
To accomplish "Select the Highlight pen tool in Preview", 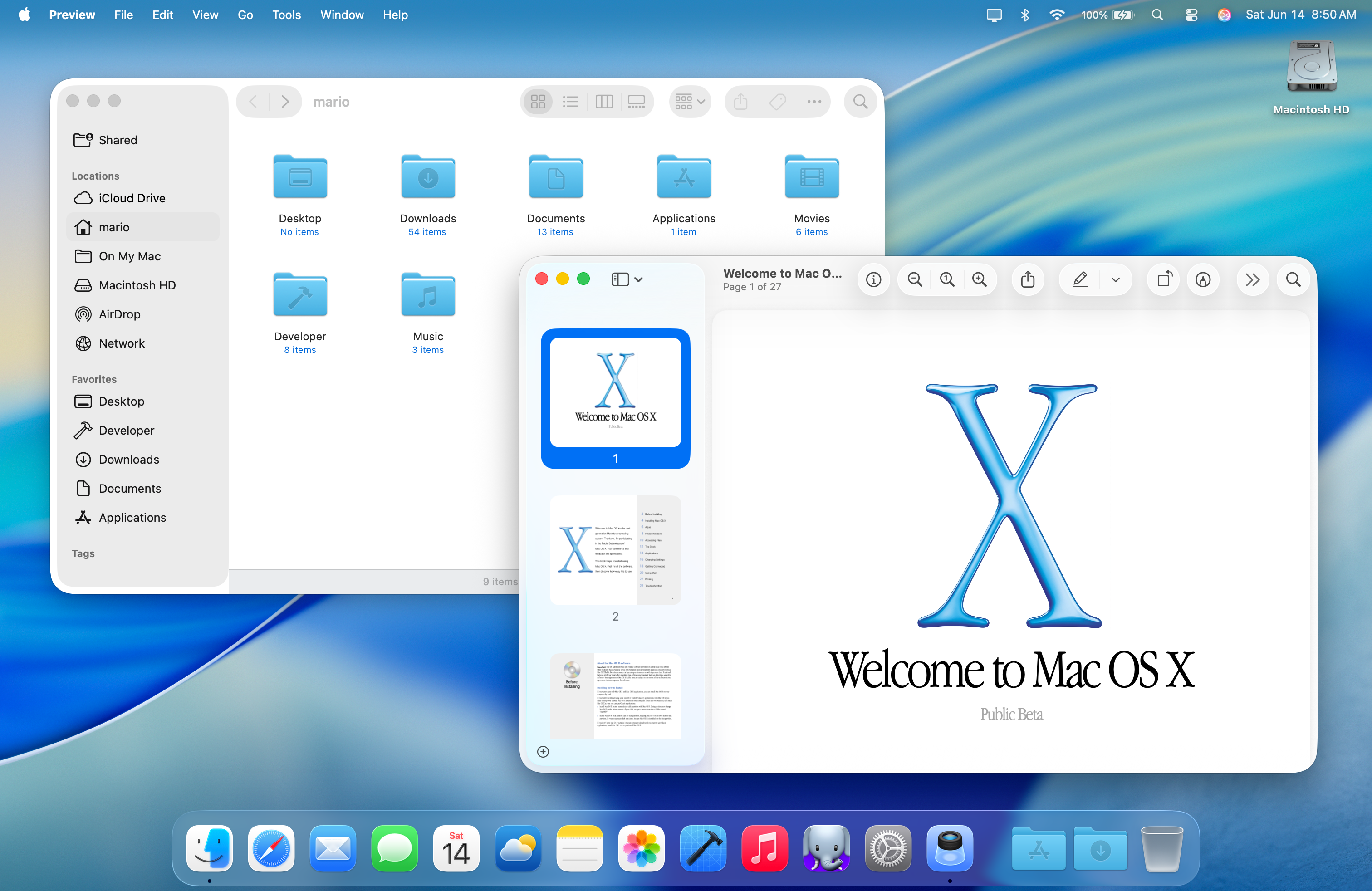I will pos(1080,279).
